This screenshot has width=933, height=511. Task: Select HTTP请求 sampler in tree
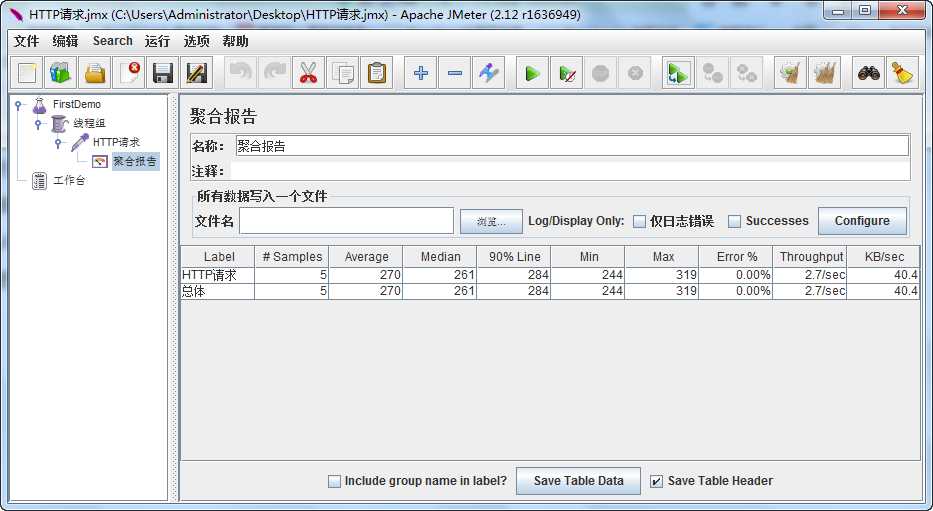[117, 142]
